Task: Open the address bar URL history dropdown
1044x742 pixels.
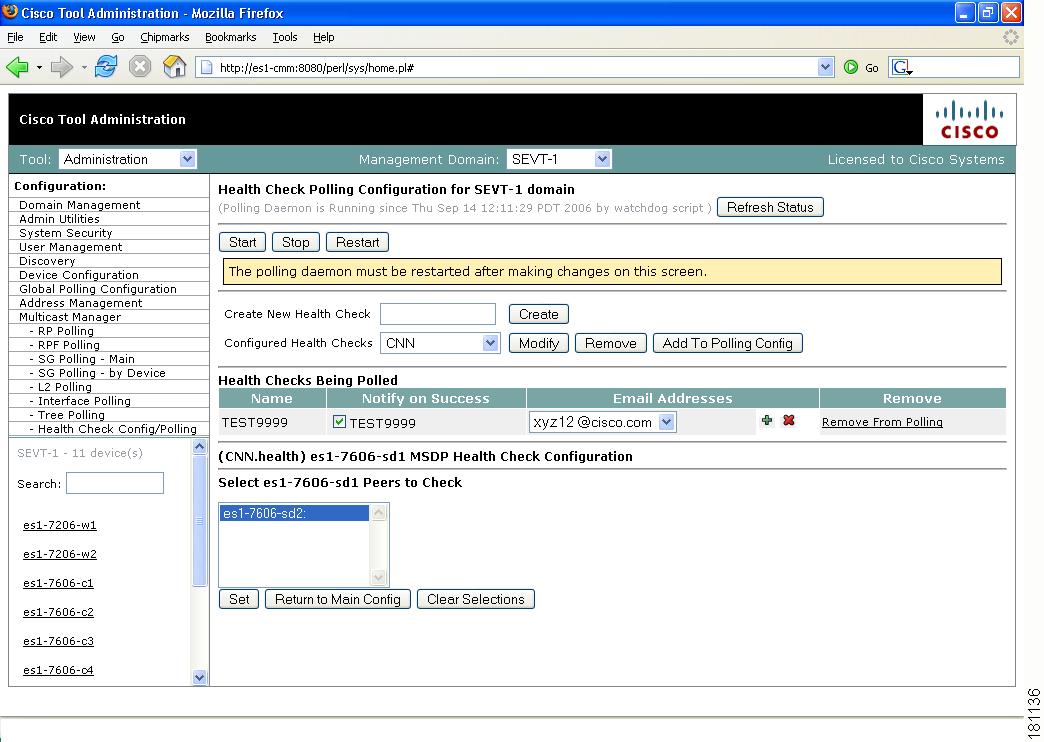Action: pyautogui.click(x=826, y=67)
